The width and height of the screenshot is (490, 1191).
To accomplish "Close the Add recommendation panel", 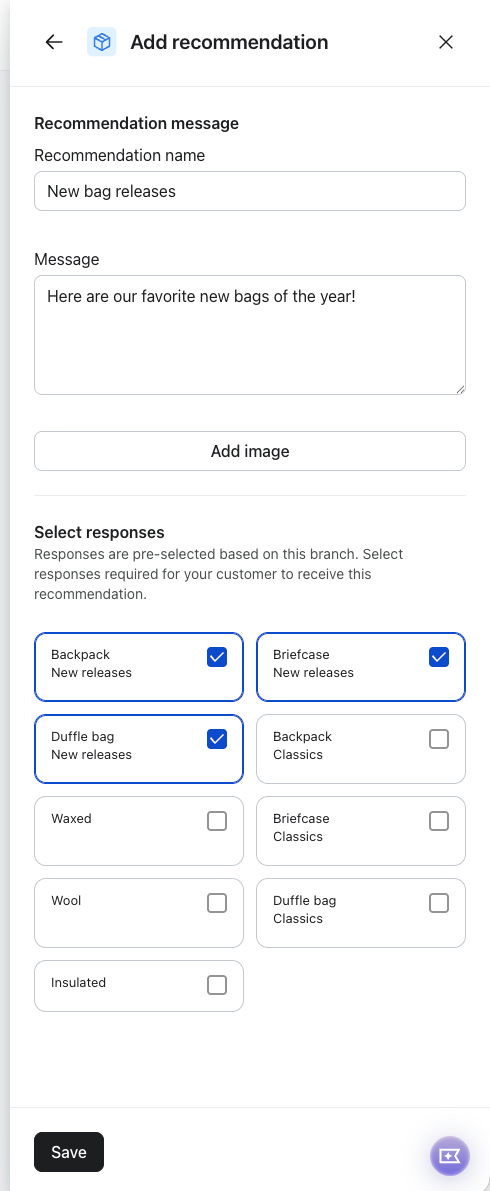I will [446, 42].
